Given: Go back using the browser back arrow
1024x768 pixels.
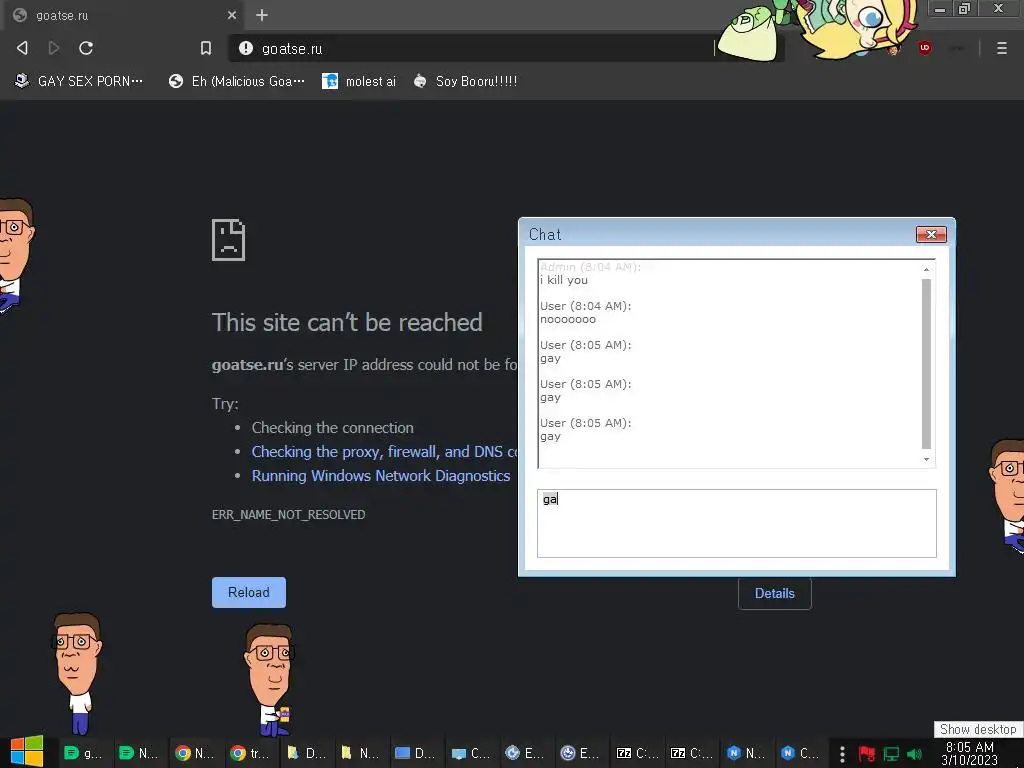Looking at the screenshot, I should coord(22,48).
